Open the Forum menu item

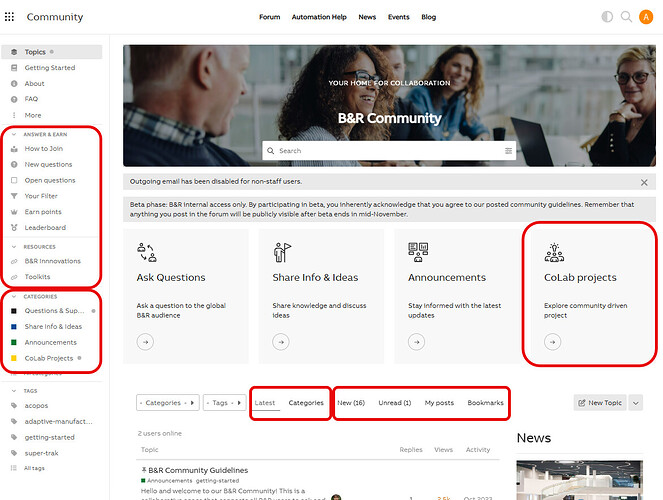(x=269, y=17)
